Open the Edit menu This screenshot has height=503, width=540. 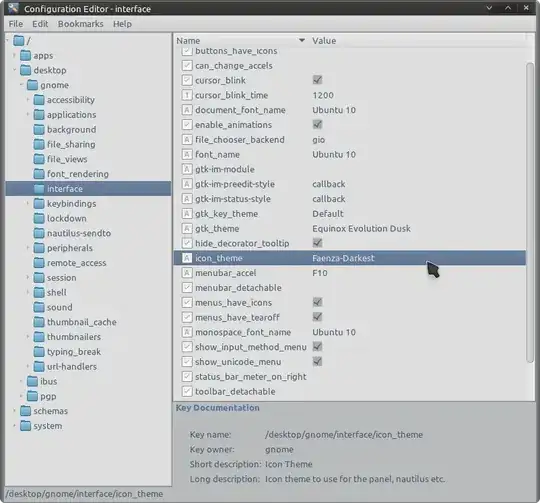pyautogui.click(x=40, y=24)
